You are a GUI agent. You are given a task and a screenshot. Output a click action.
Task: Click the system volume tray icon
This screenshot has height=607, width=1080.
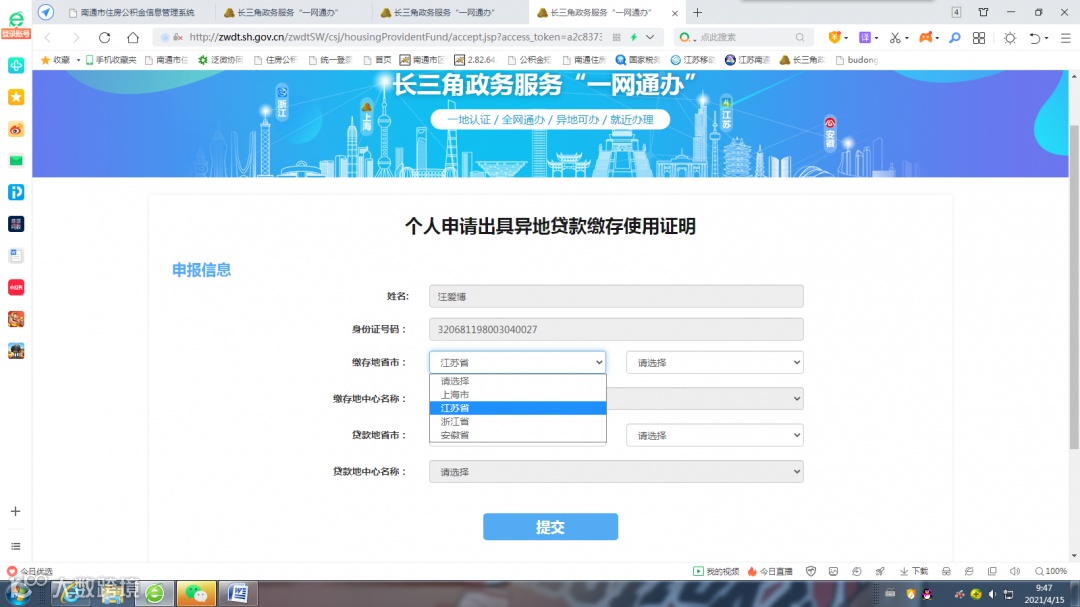992,594
